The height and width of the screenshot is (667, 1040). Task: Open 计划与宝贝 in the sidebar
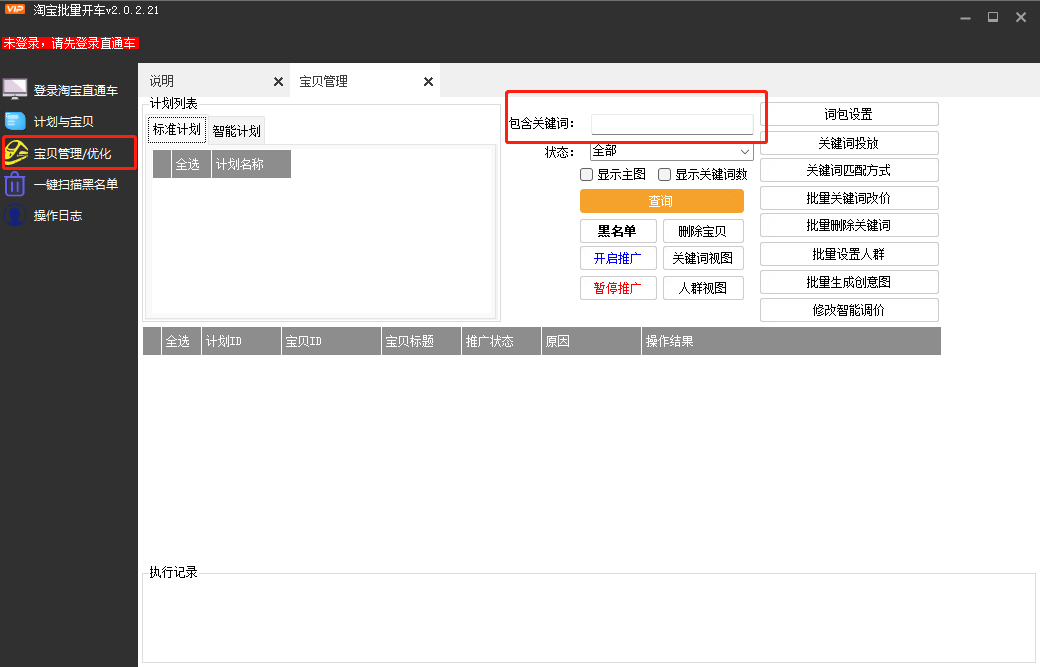[64, 121]
